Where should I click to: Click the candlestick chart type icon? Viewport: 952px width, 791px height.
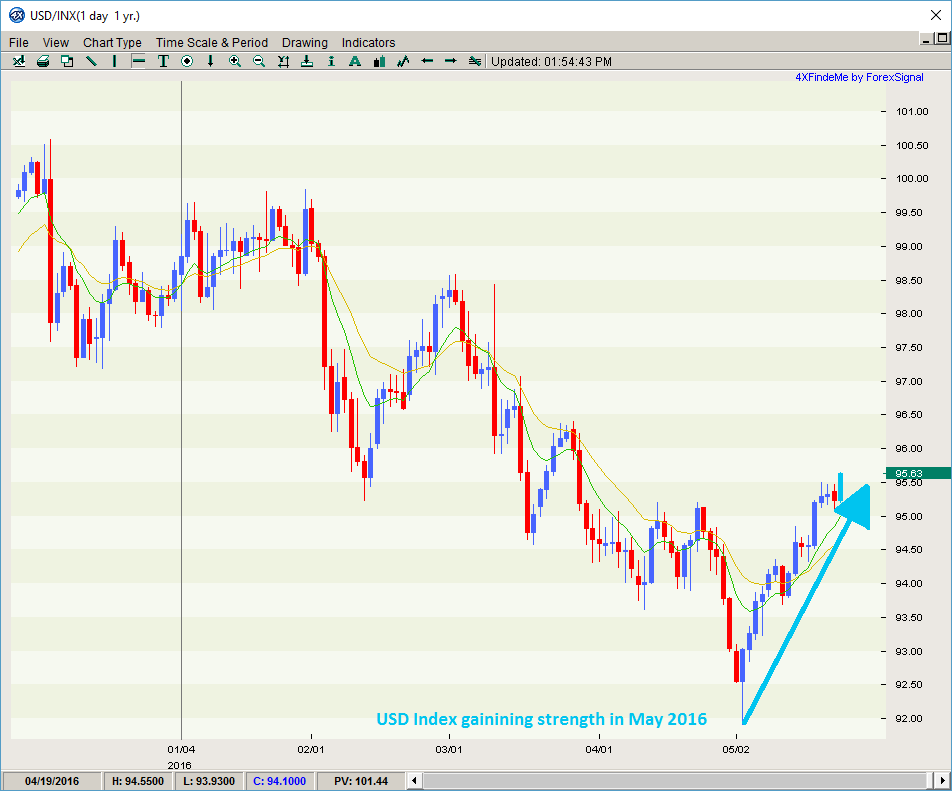[x=379, y=61]
